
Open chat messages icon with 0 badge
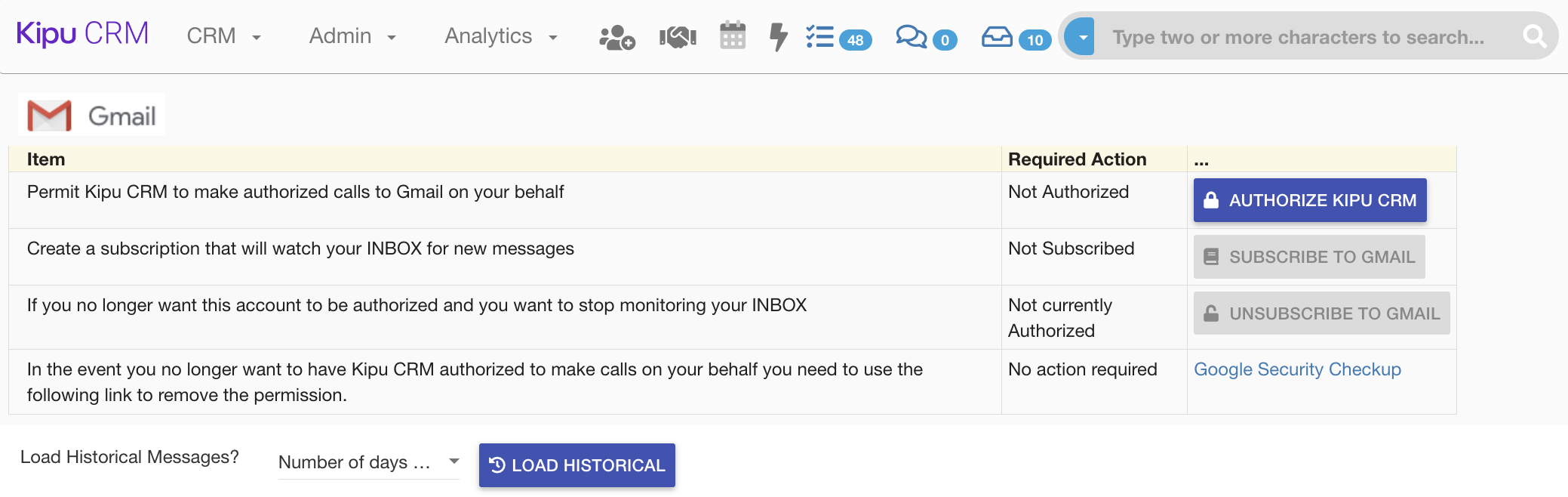tap(912, 37)
